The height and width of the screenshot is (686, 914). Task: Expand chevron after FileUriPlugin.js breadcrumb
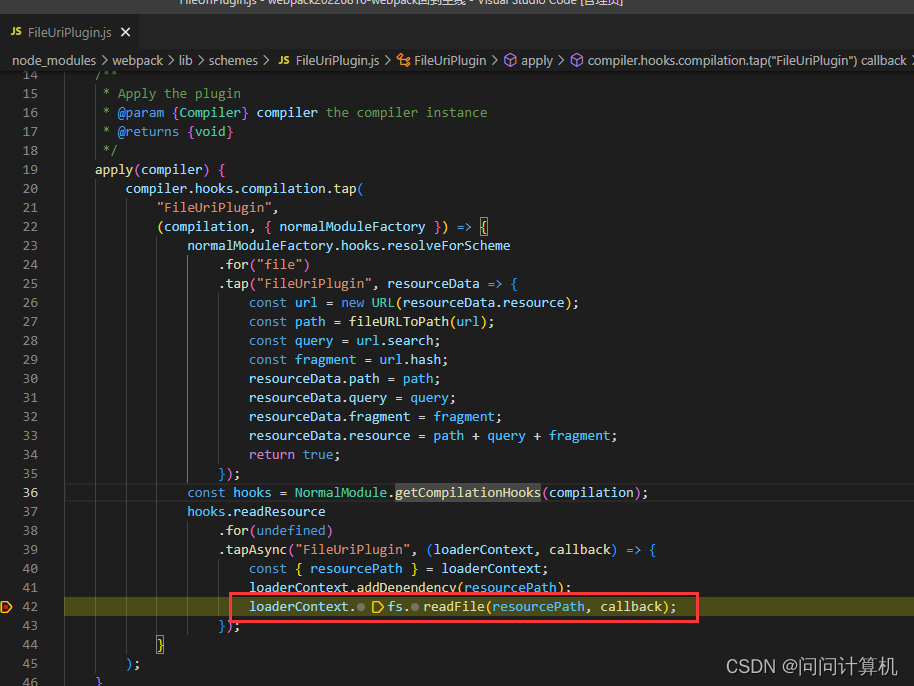tap(388, 61)
